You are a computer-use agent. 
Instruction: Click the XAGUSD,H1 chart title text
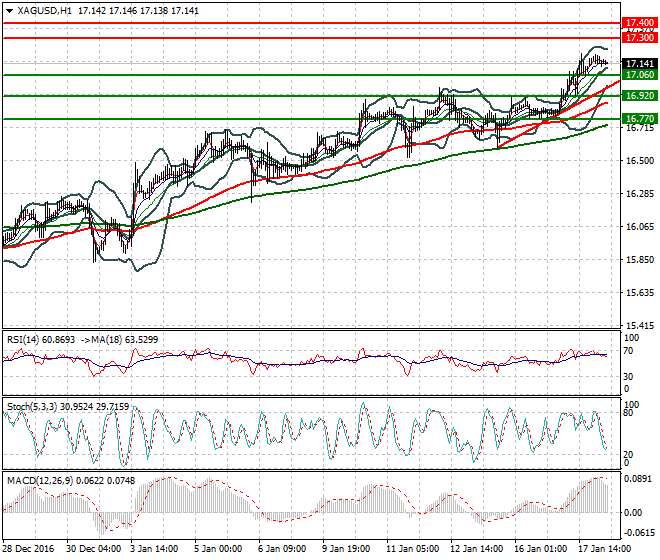coord(44,11)
